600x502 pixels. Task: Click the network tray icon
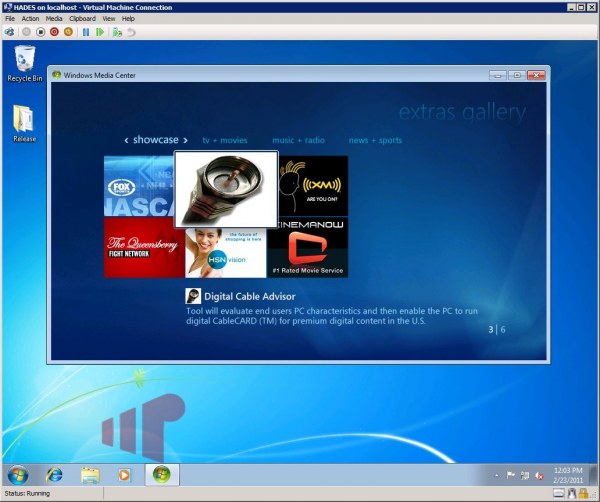pyautogui.click(x=525, y=475)
